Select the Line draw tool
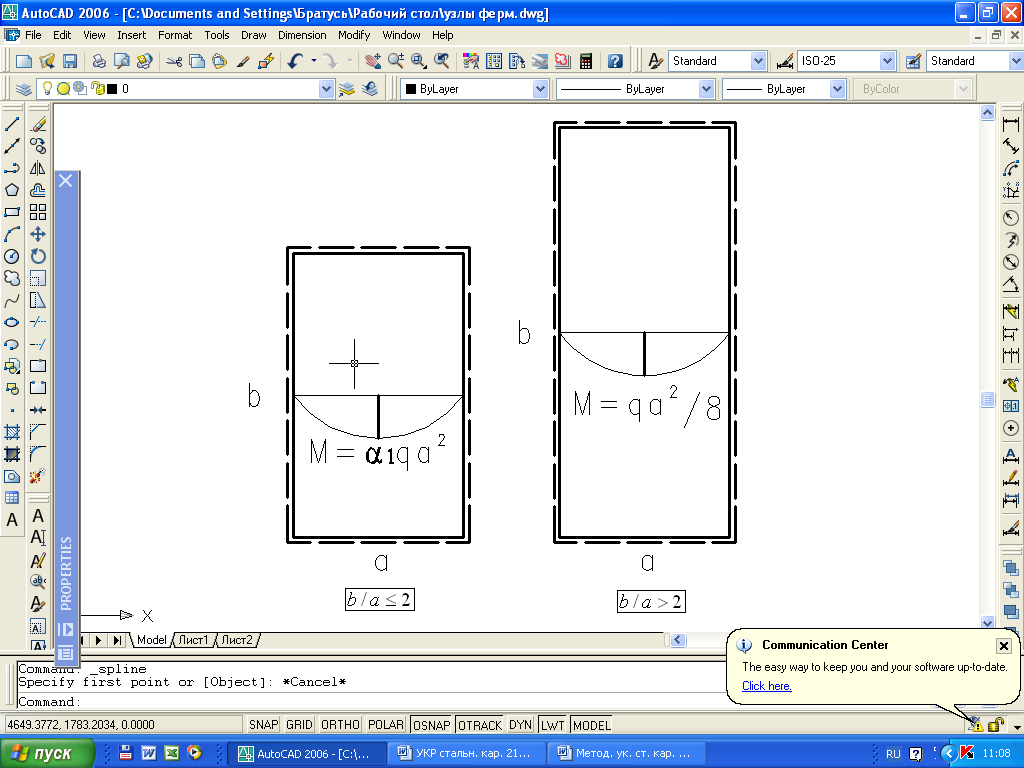1024x768 pixels. pos(12,124)
